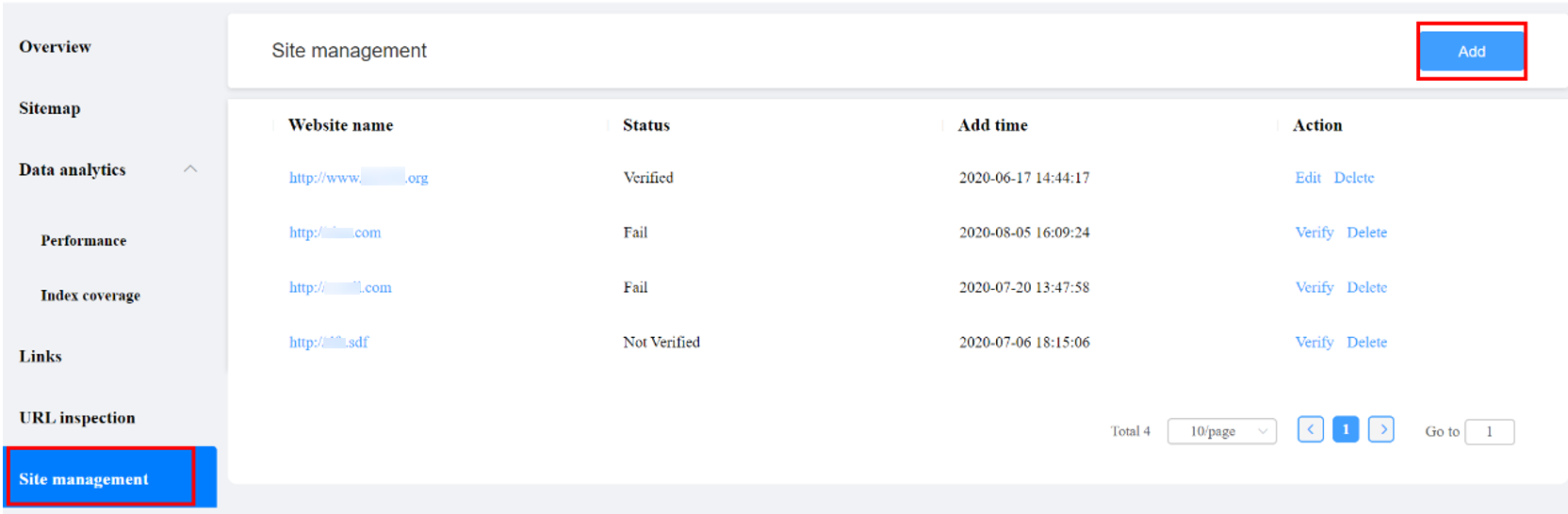The height and width of the screenshot is (514, 1568).
Task: Verify the Not Verified .sdf site
Action: click(x=1315, y=342)
